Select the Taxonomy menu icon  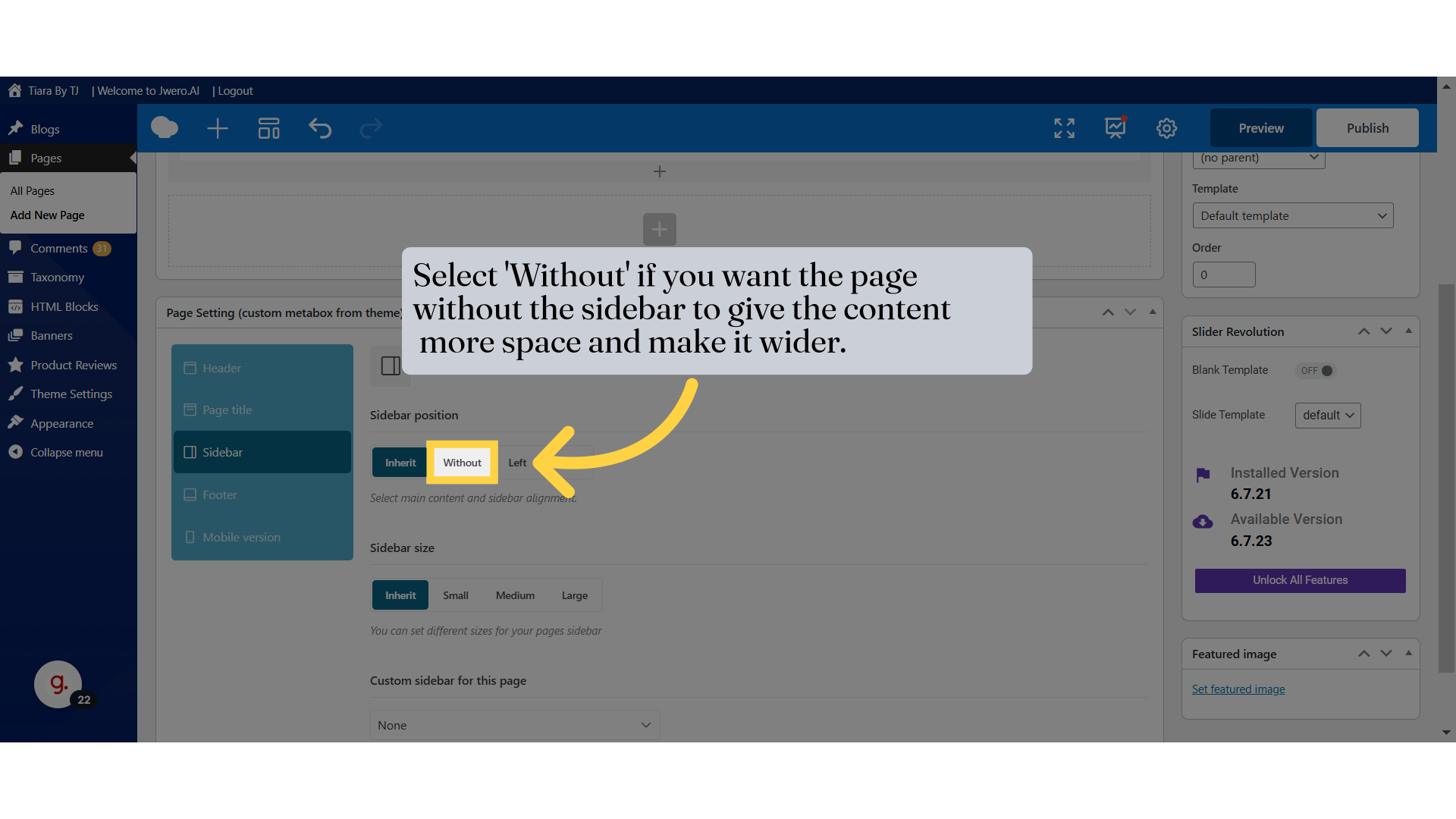(x=16, y=277)
